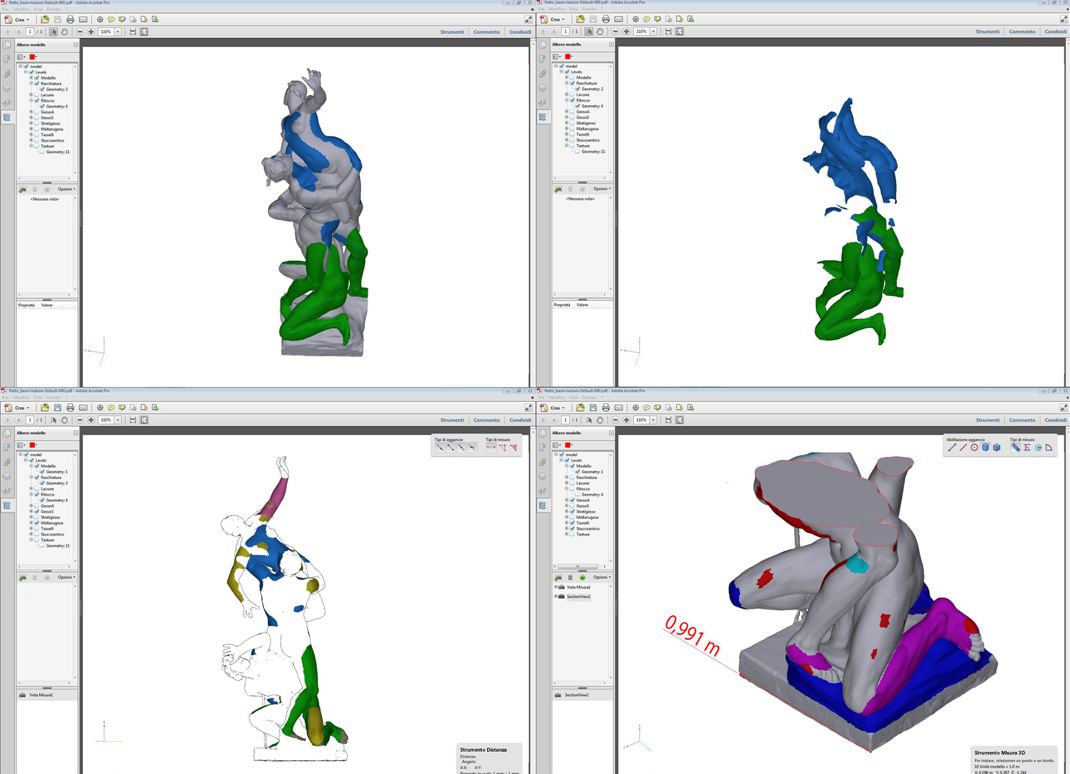Click the print icon in top-left window
Screen dimensions: 1070x774
(x=69, y=19)
